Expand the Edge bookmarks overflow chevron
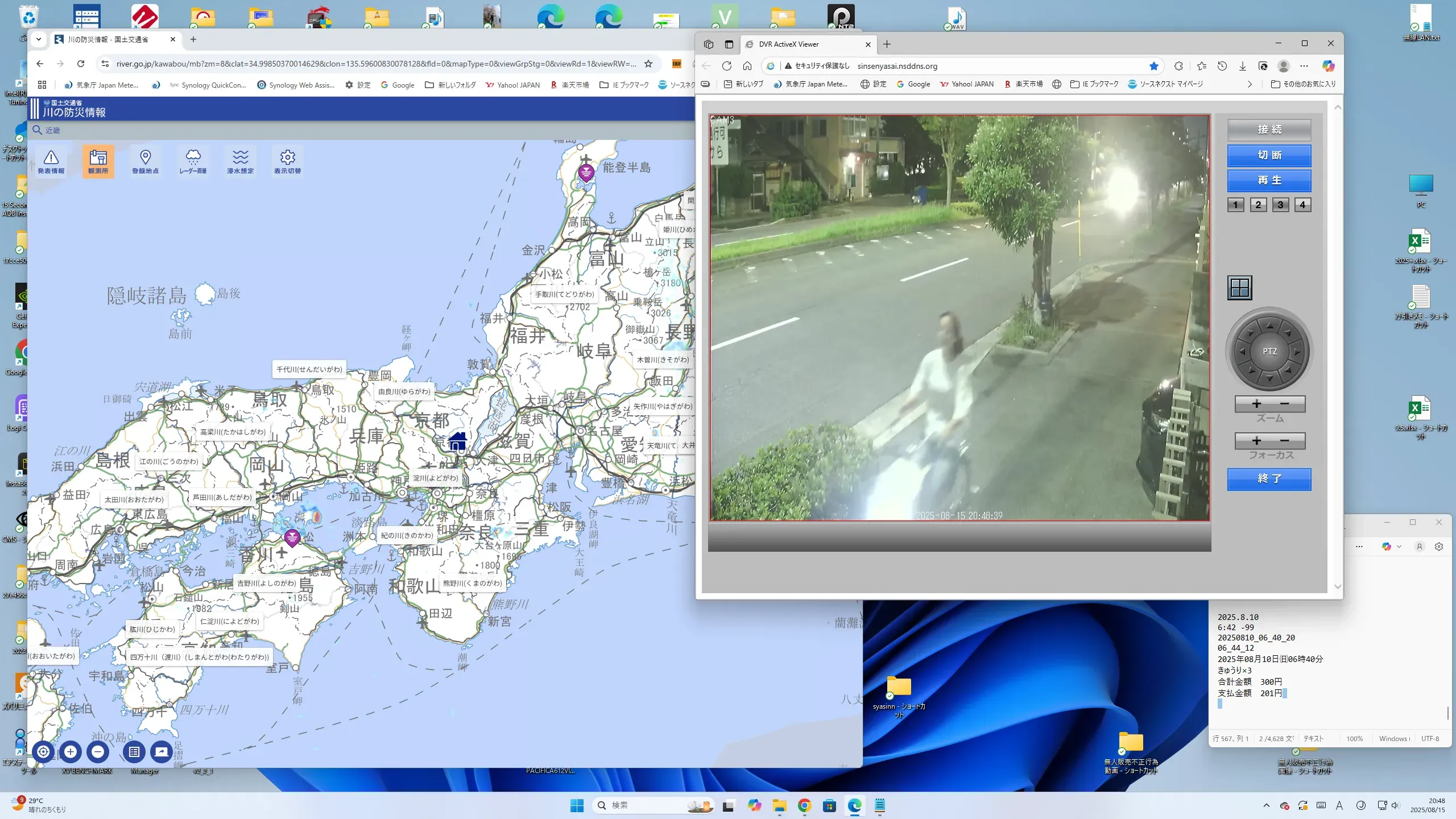1456x819 pixels. (x=1250, y=84)
